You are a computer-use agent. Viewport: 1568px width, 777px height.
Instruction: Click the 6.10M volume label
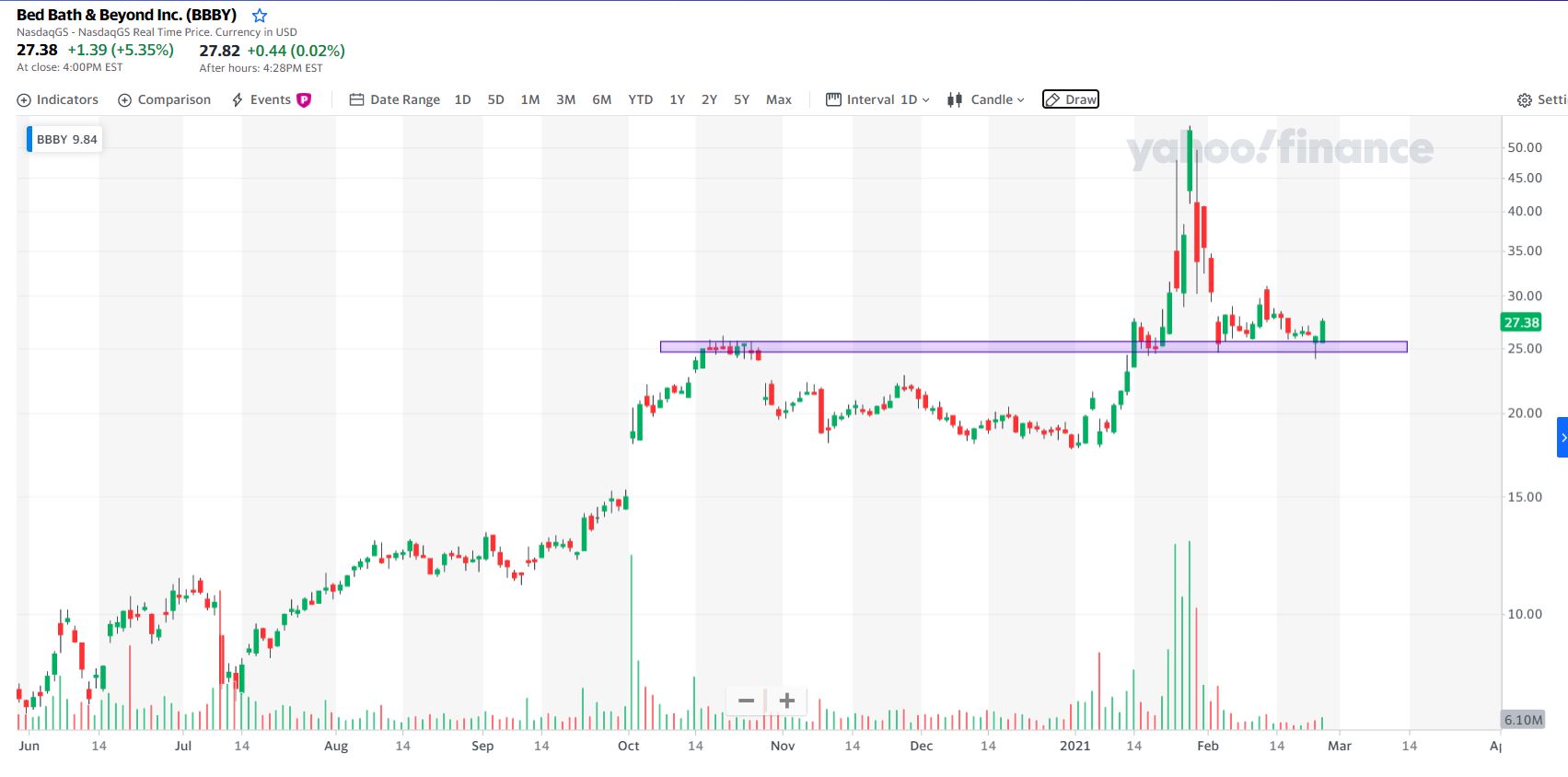click(1522, 720)
